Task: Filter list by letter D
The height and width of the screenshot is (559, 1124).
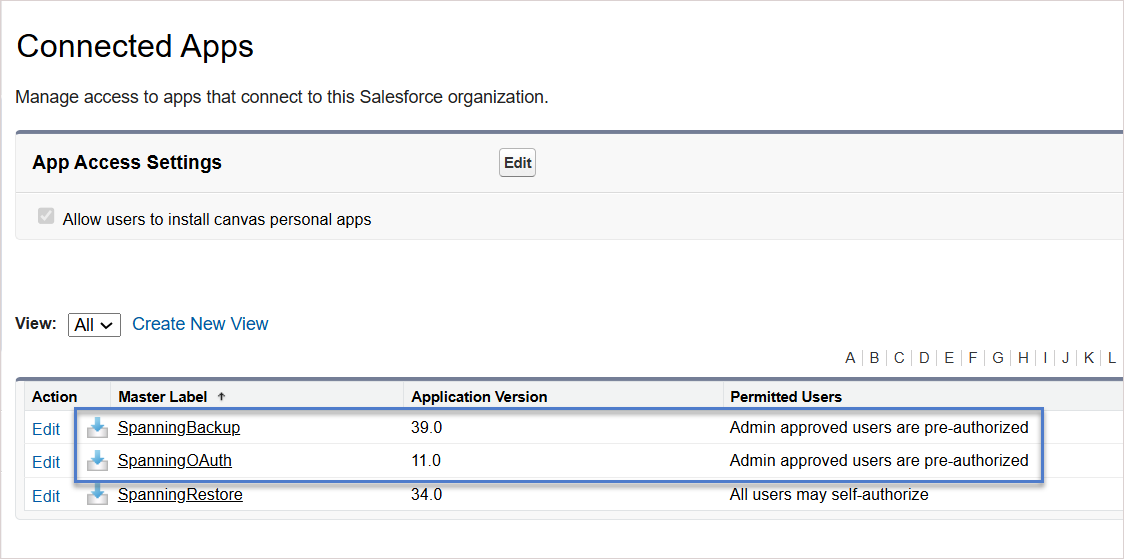Action: (924, 357)
